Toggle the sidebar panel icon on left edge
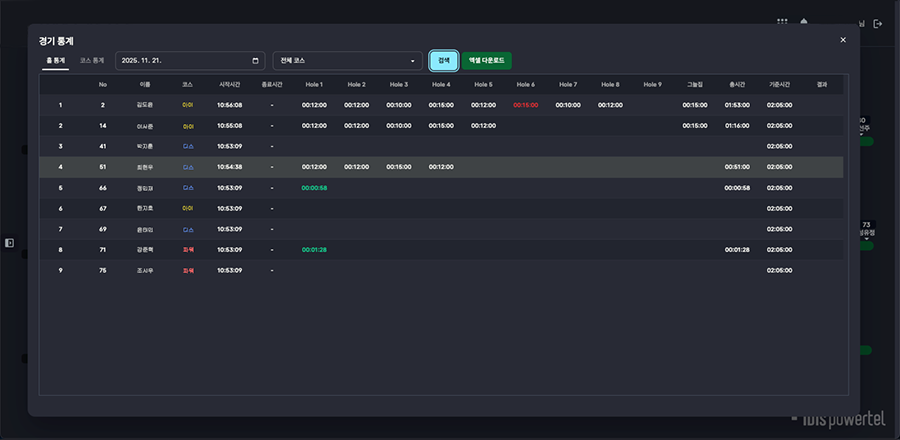This screenshot has height=440, width=900. coord(9,242)
